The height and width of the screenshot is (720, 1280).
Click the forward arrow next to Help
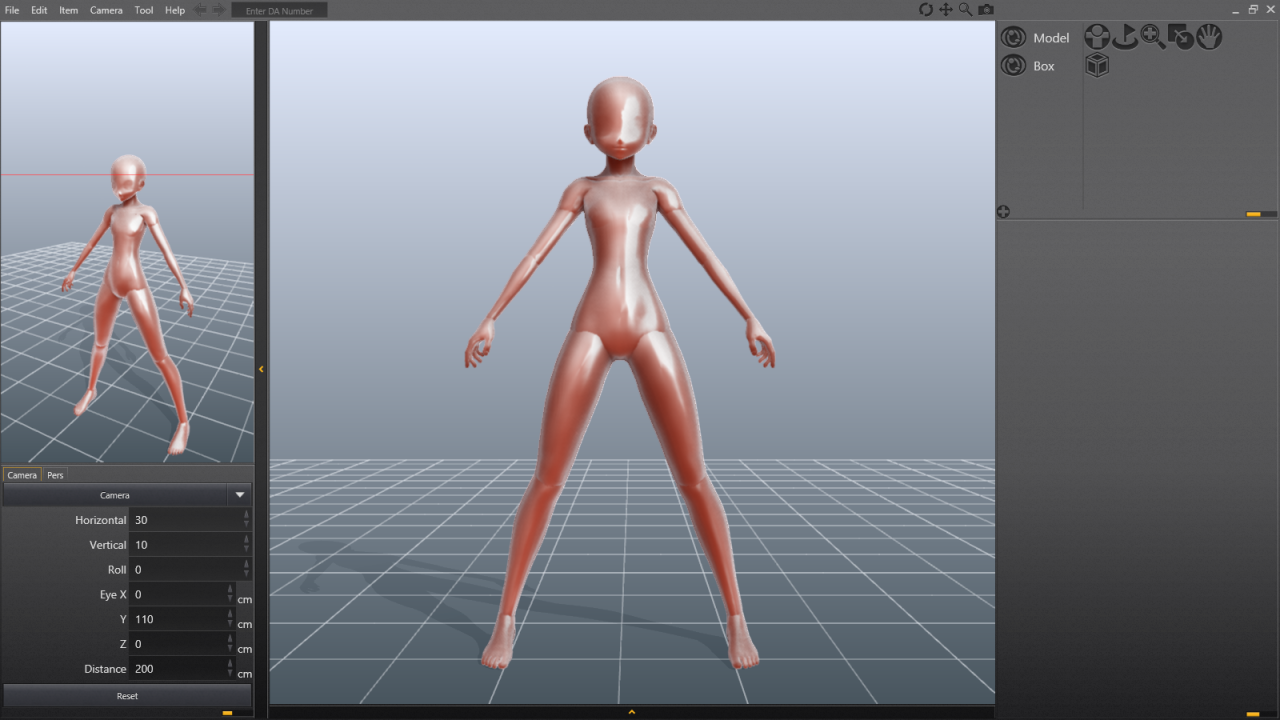pos(219,10)
